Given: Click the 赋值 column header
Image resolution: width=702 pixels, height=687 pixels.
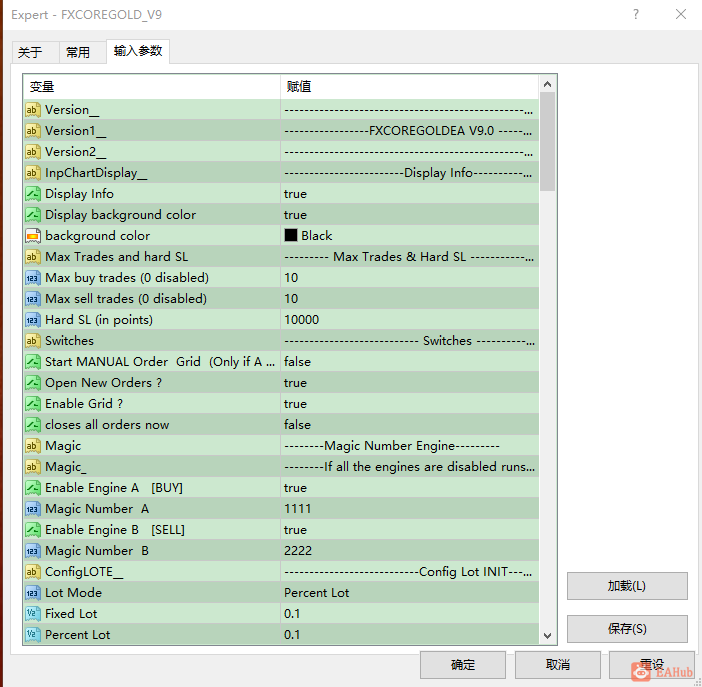Looking at the screenshot, I should pos(410,86).
